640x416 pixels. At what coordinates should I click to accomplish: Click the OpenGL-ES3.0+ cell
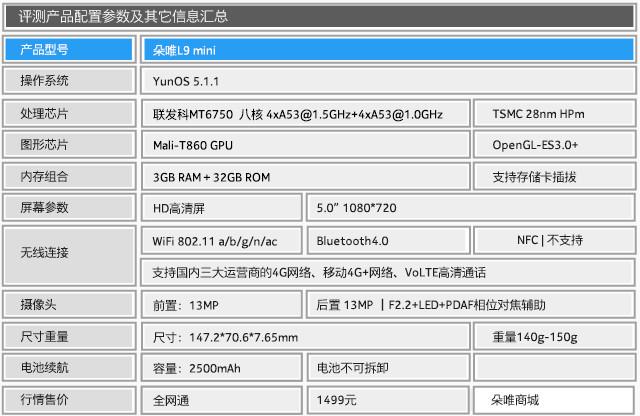click(x=554, y=145)
